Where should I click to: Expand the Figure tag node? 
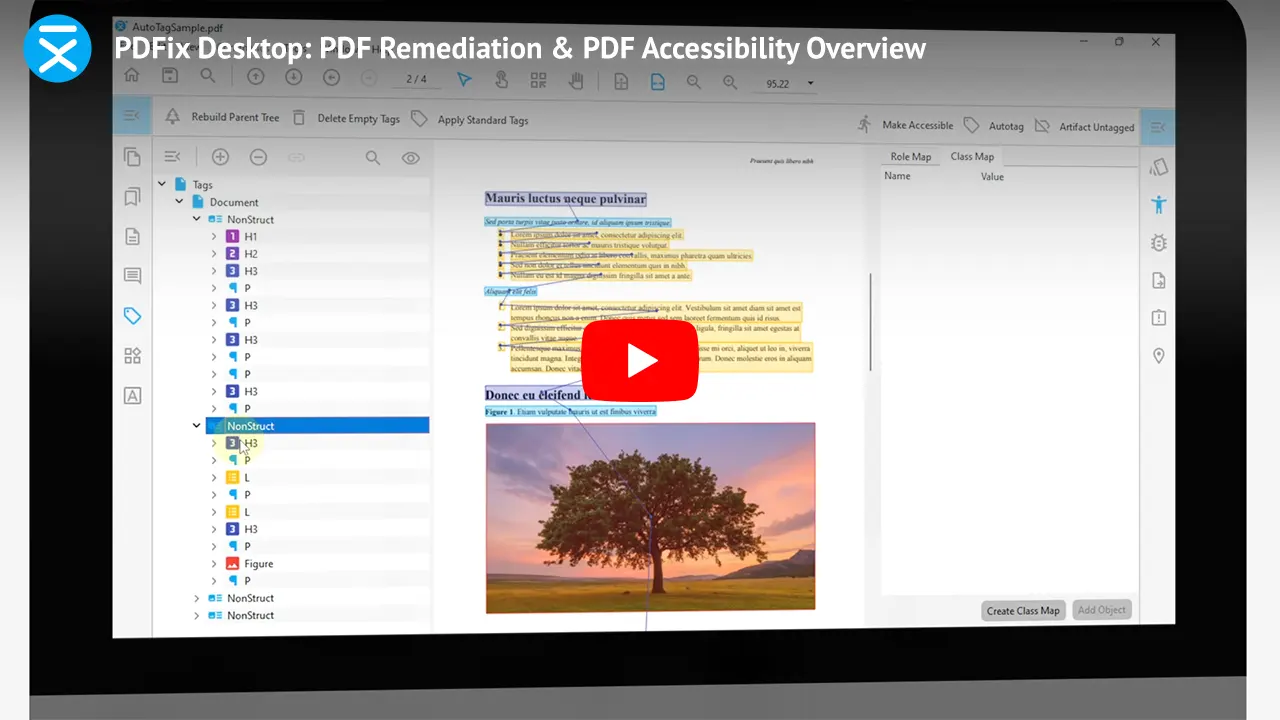[214, 564]
